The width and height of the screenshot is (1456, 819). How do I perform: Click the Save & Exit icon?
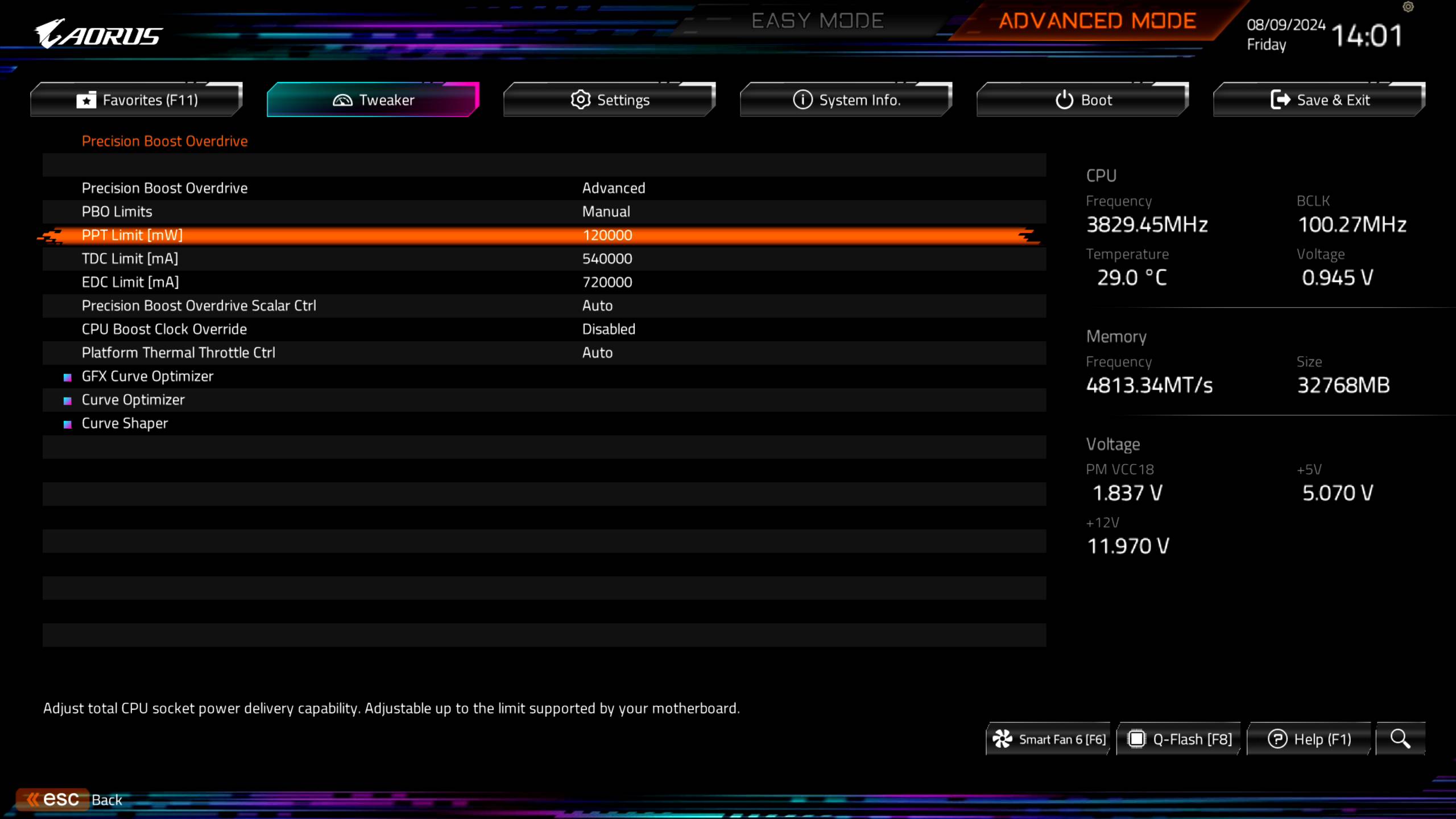tap(1281, 100)
